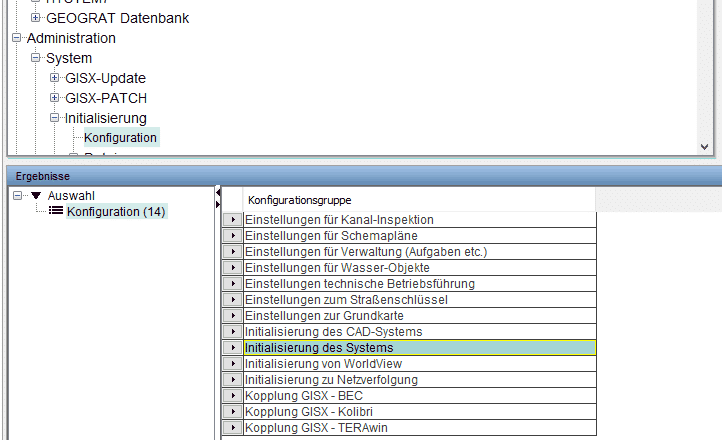The width and height of the screenshot is (722, 440).
Task: Select row Kopplung GISX - Kolibri
Action: (x=419, y=411)
